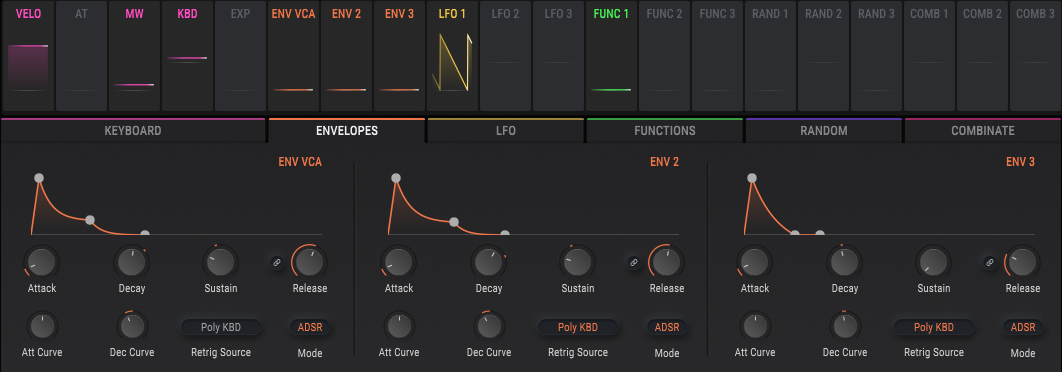Screen dimensions: 1062x372
Task: Open ENV 3 ADSR Mode selector
Action: click(1023, 327)
